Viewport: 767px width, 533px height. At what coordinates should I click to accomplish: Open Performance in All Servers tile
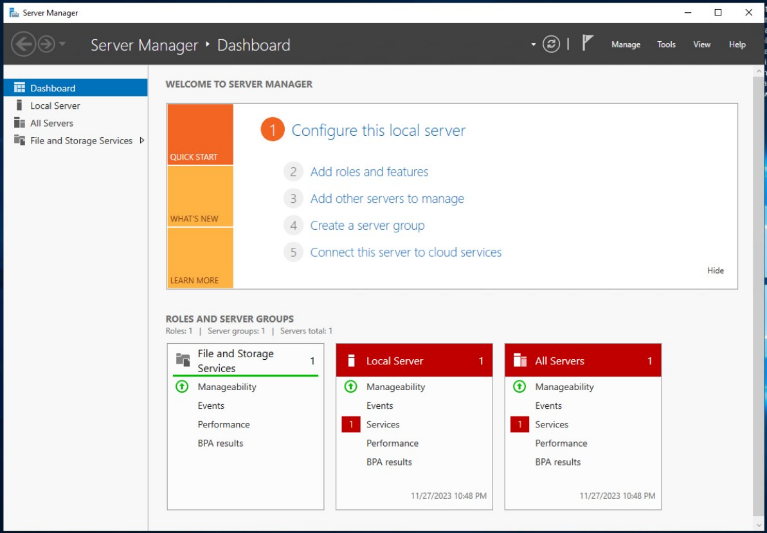pyautogui.click(x=561, y=444)
